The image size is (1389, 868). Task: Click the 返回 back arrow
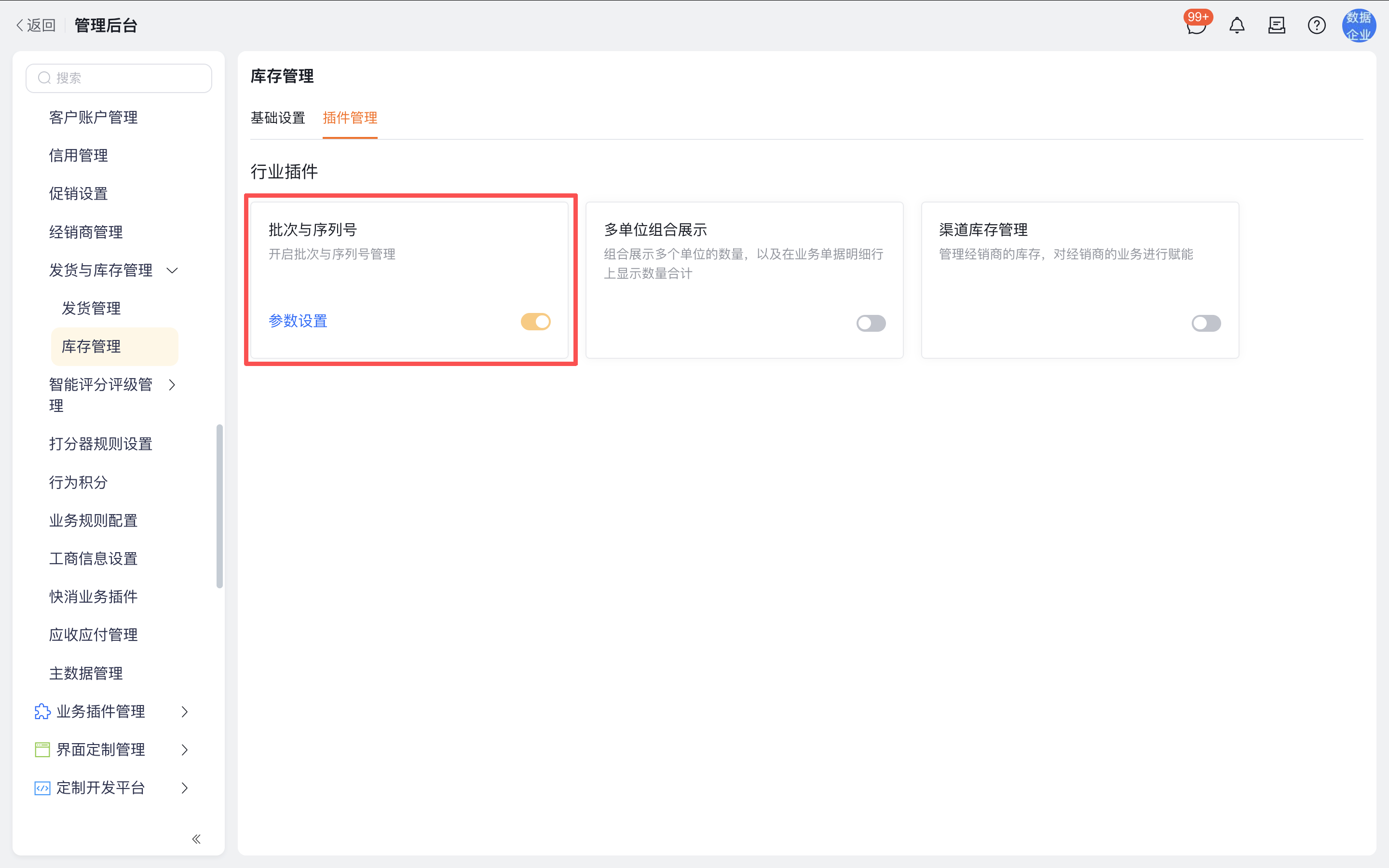pyautogui.click(x=36, y=25)
